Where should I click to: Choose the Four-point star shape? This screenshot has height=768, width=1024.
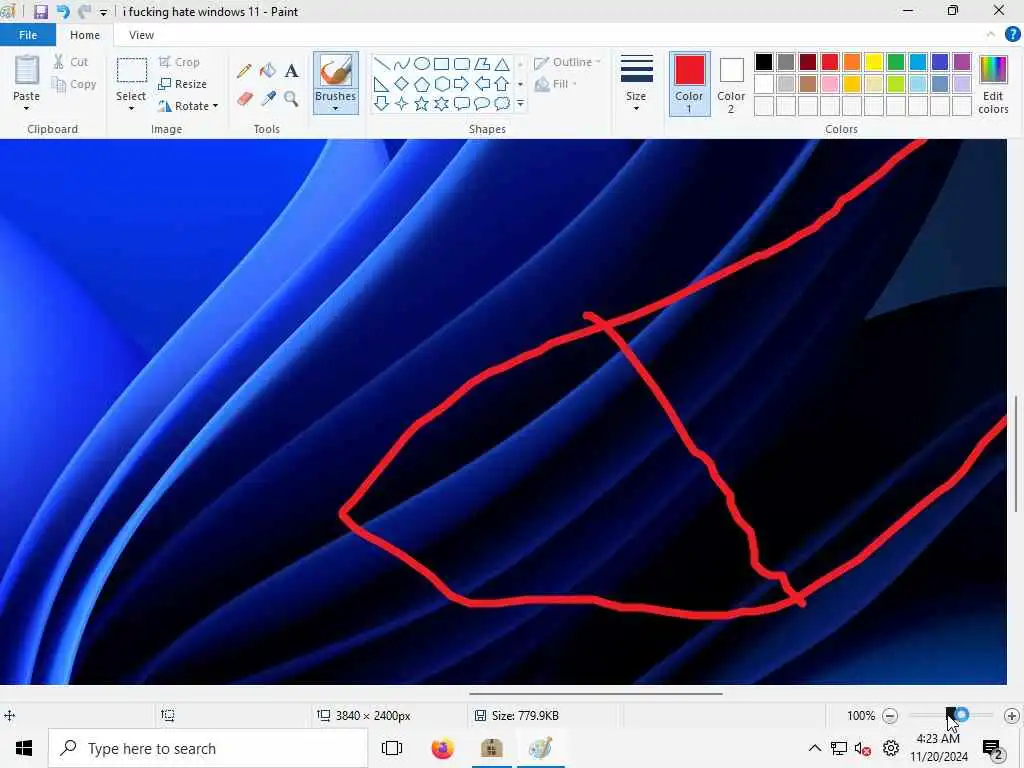pyautogui.click(x=402, y=103)
